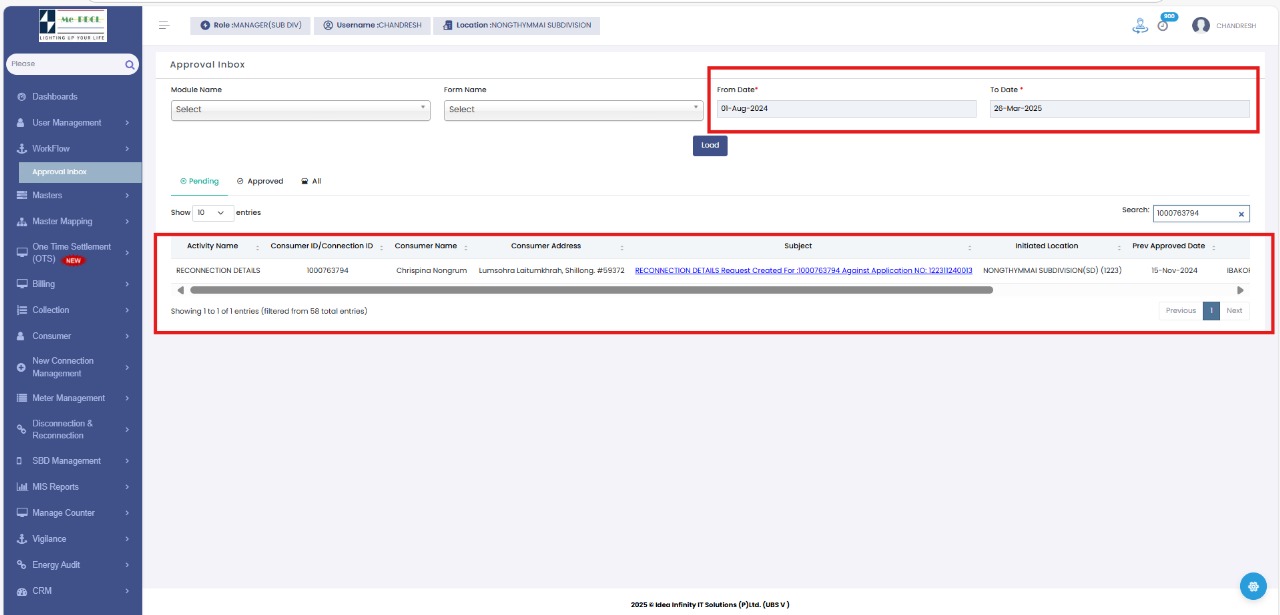
Task: Click the scrollbar right arrow of table
Action: [x=1240, y=290]
